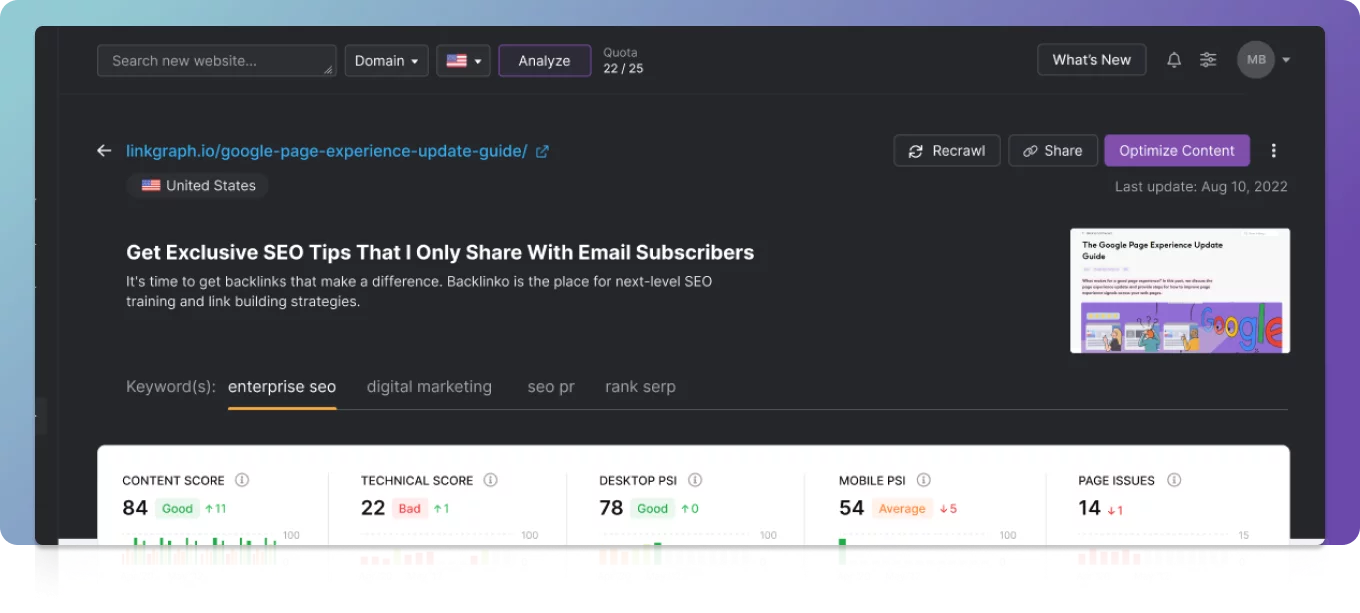
Task: Open What's New
Action: [x=1091, y=60]
